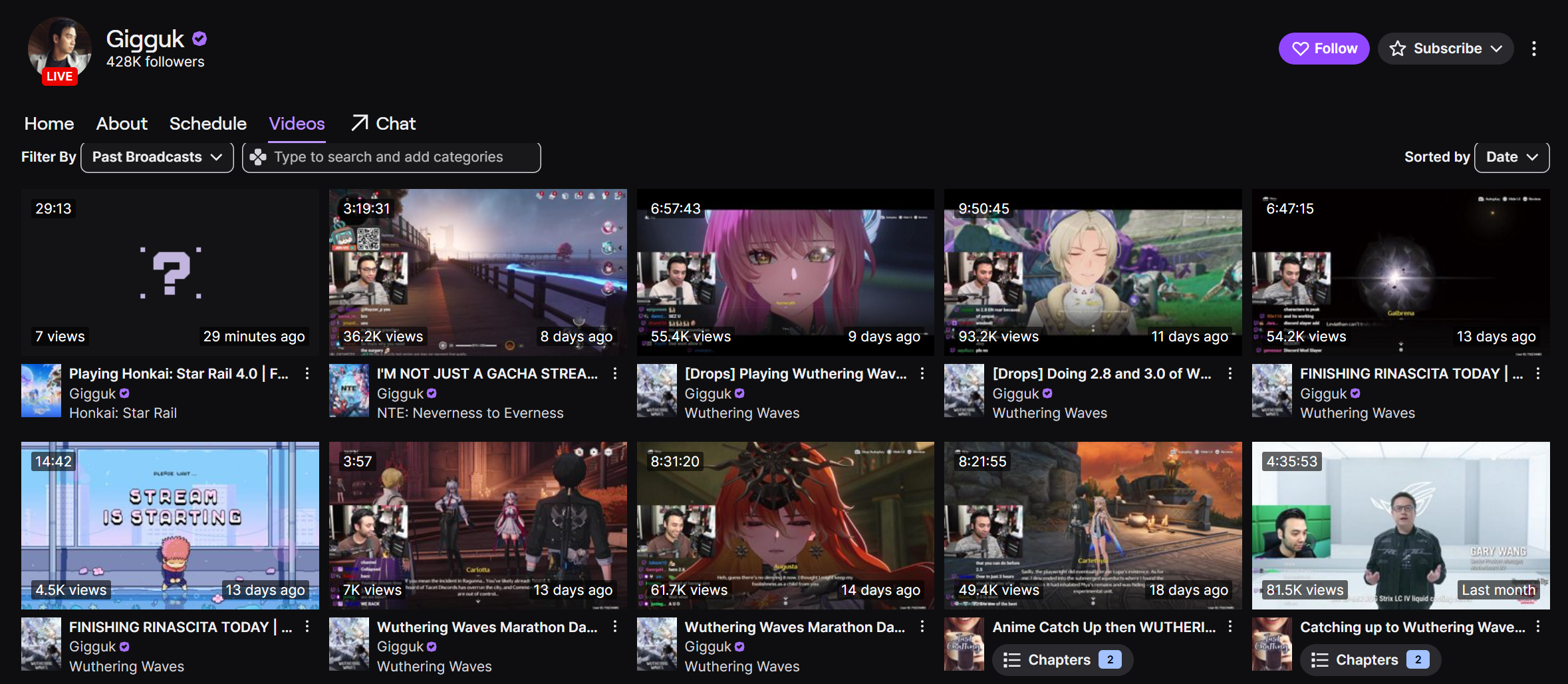Click the NTE: Neverness to Everness cover art

(x=349, y=391)
